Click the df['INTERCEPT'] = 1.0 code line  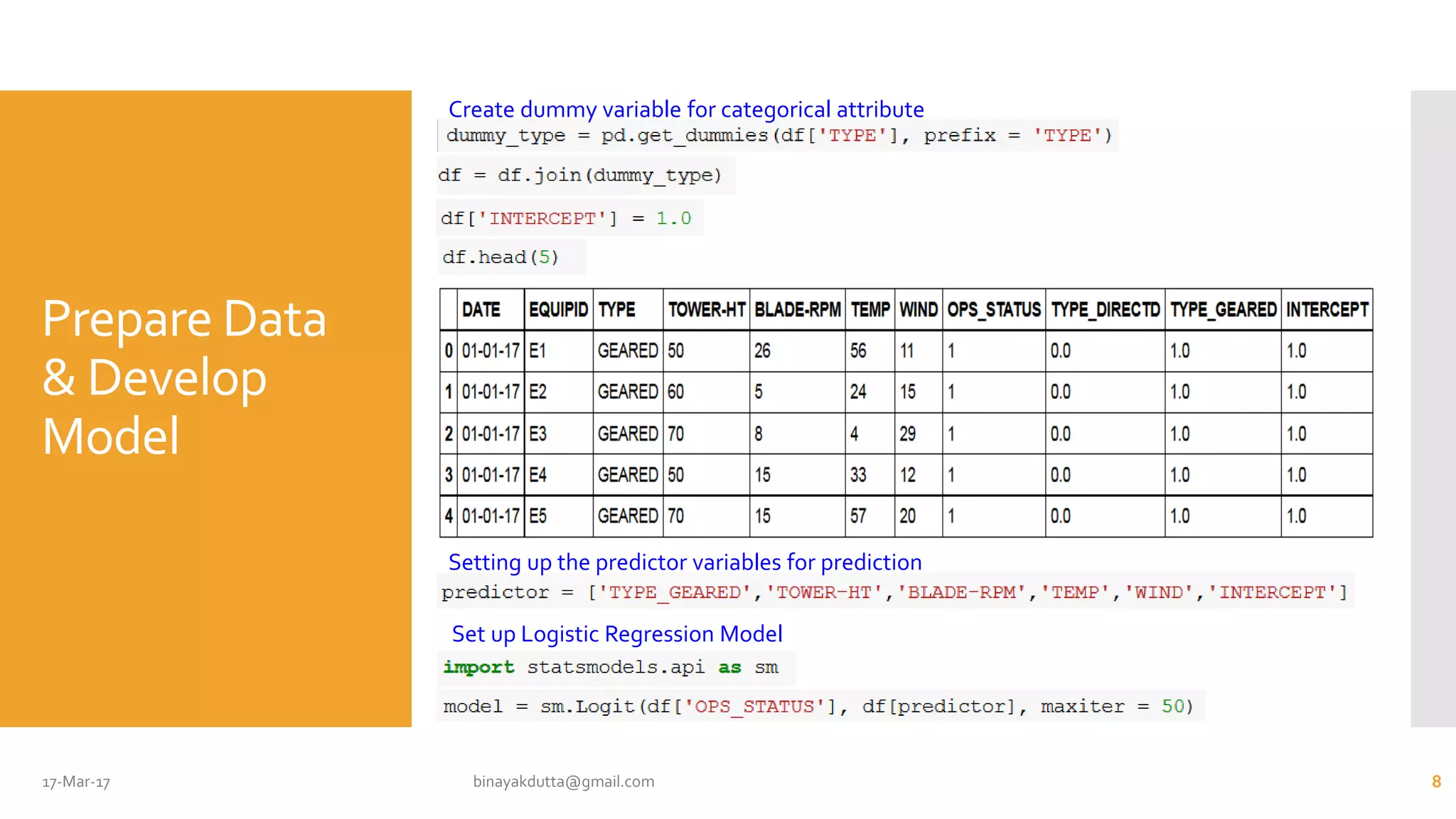click(x=567, y=218)
